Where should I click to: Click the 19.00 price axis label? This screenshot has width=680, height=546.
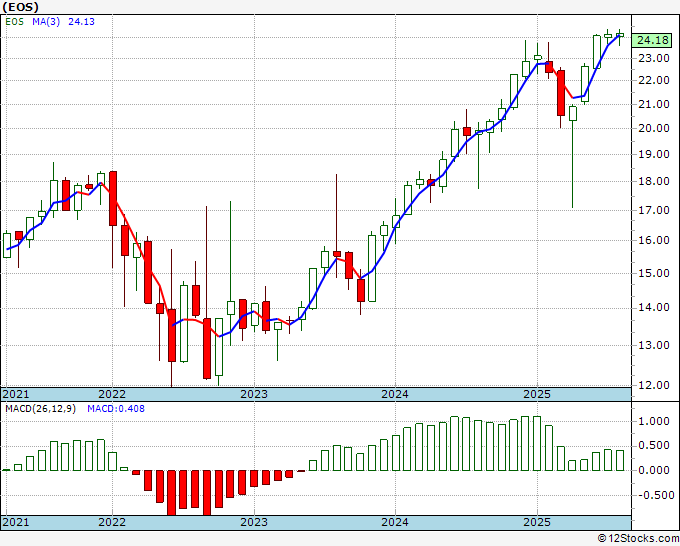click(x=654, y=154)
